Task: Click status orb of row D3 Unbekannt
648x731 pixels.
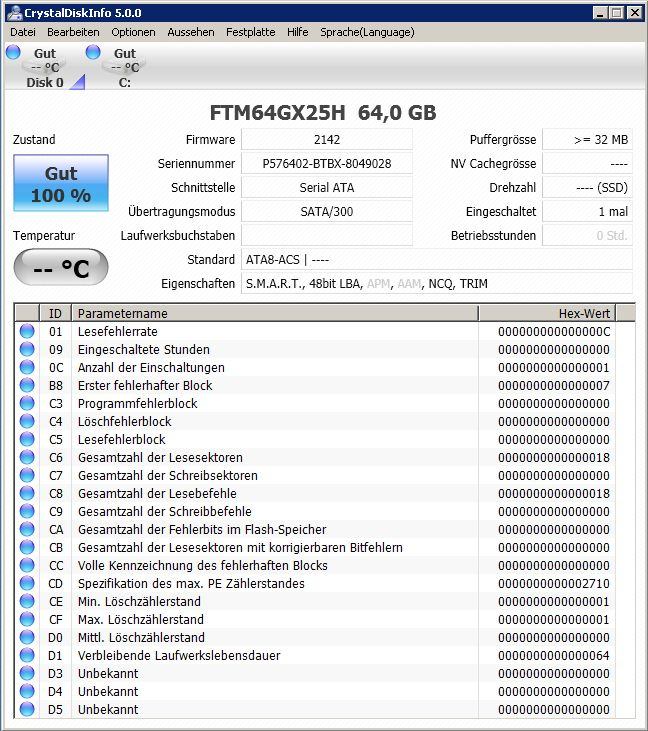Action: pyautogui.click(x=27, y=673)
